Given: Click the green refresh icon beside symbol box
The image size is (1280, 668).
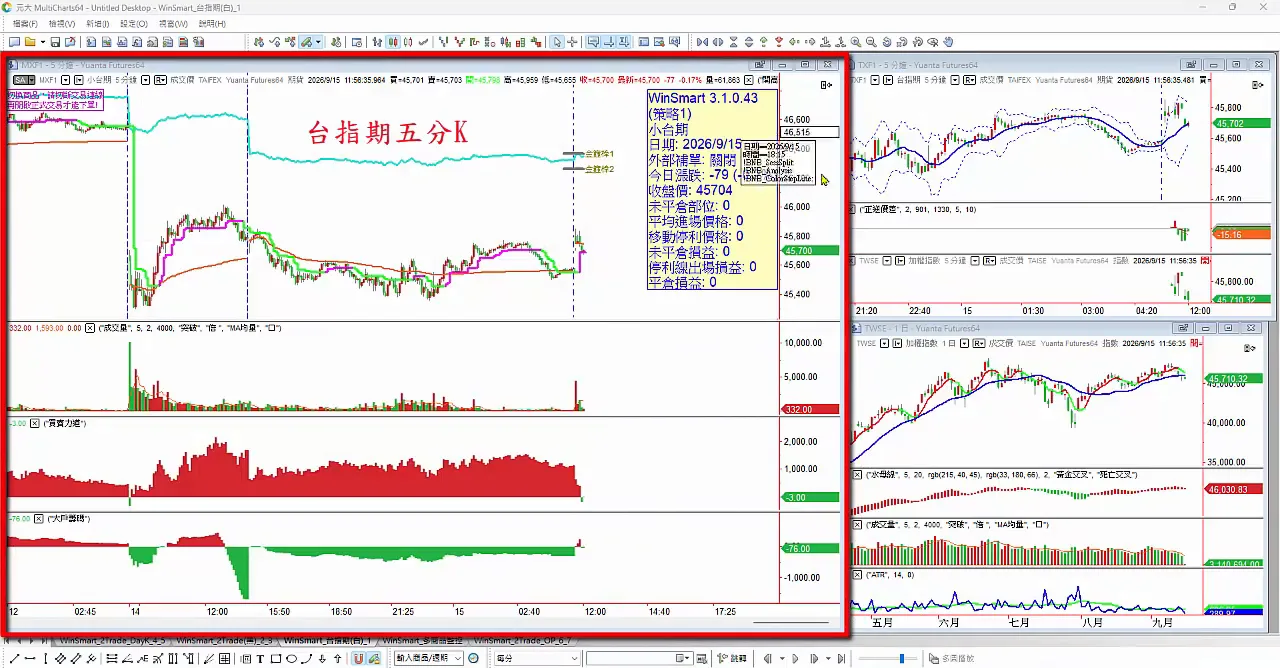Looking at the screenshot, I should pos(473,659).
